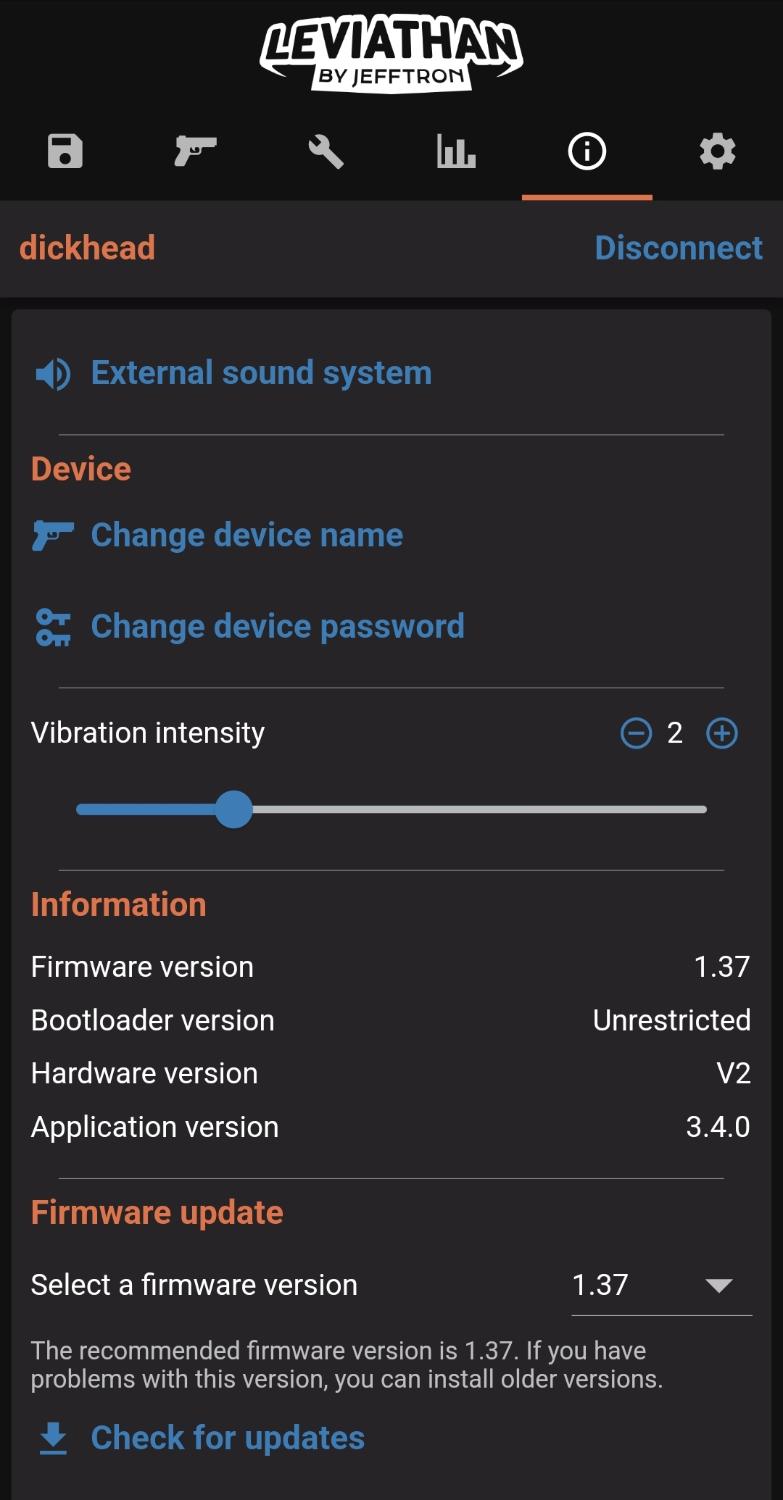Open External sound system settings
Screen dimensions: 783x1500
(261, 373)
